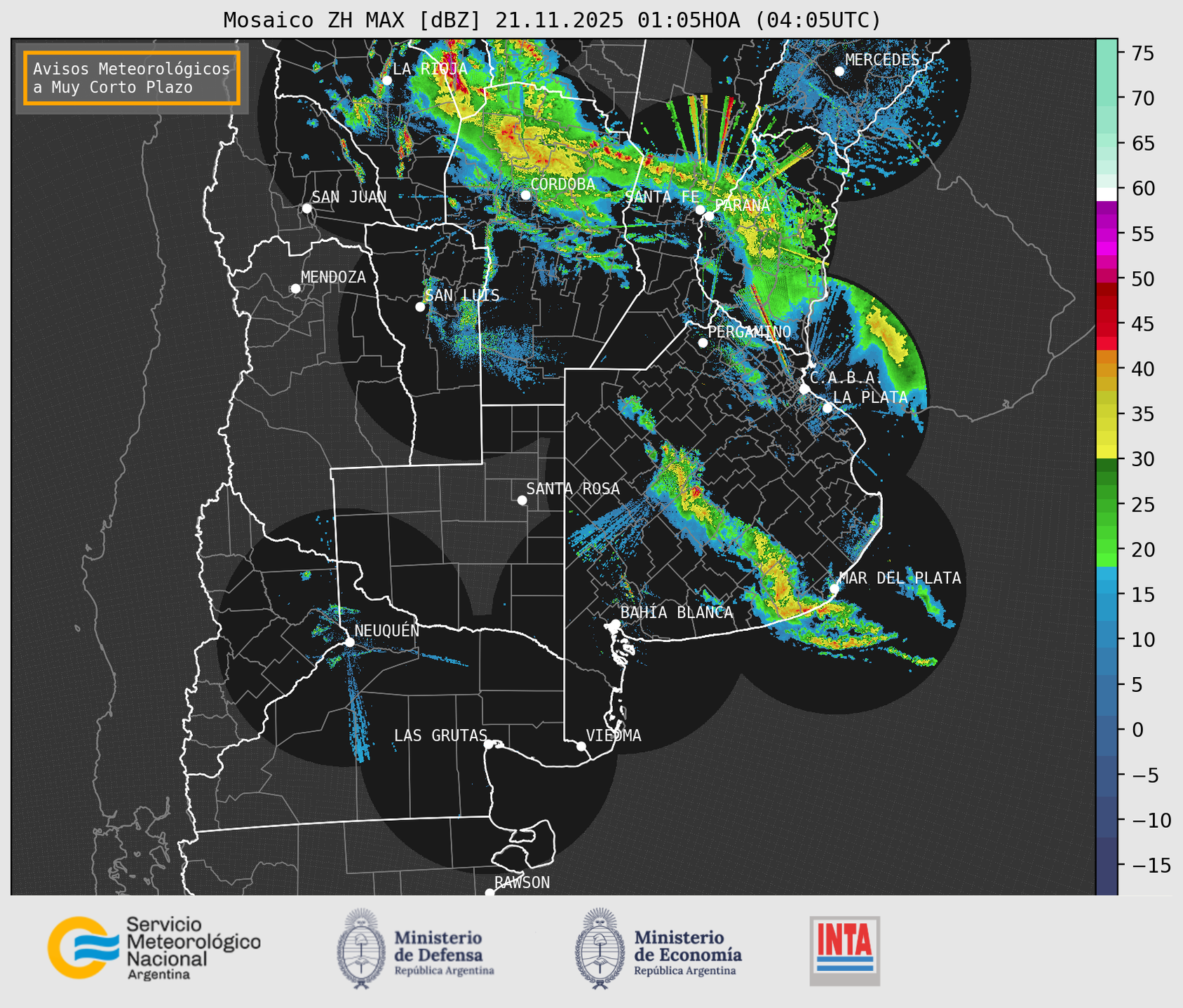Image resolution: width=1183 pixels, height=1008 pixels.
Task: Click the SANTA ROSA city marker
Action: [x=522, y=500]
